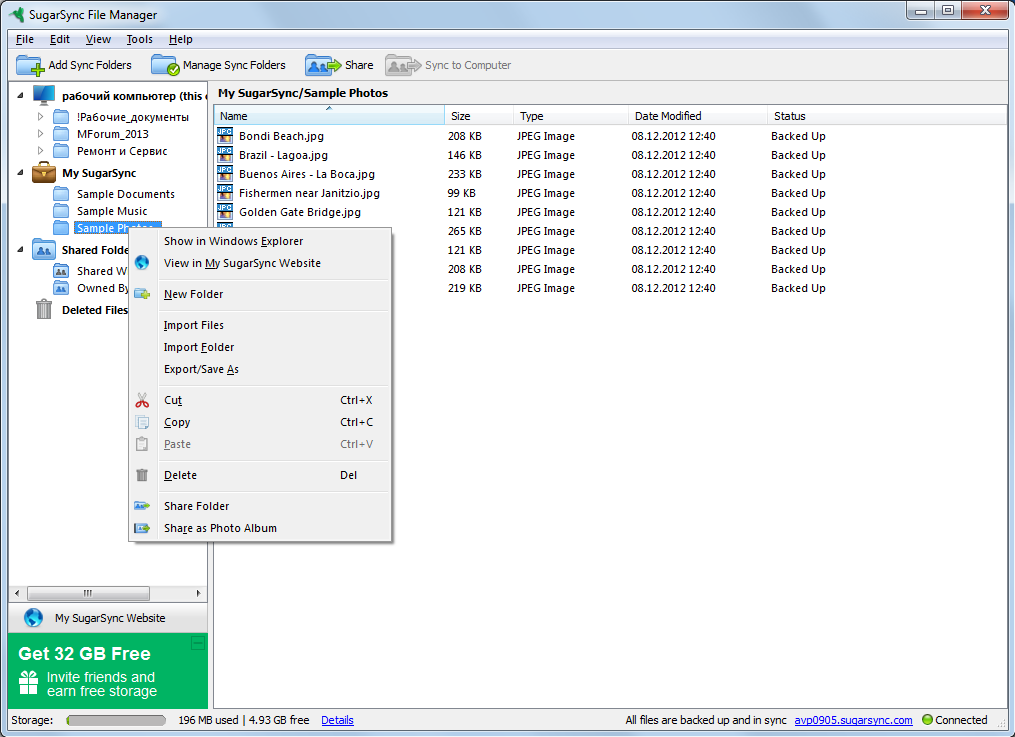Click the computer icon for рабочий компьютер
Screen dimensions: 1015x737
pyautogui.click(x=44, y=95)
